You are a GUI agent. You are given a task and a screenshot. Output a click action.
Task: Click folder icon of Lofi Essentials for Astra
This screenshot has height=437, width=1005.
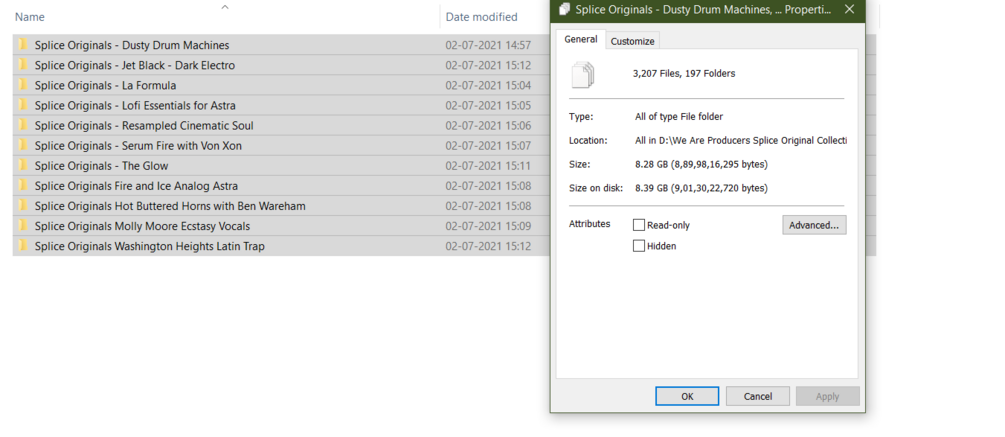(x=23, y=105)
